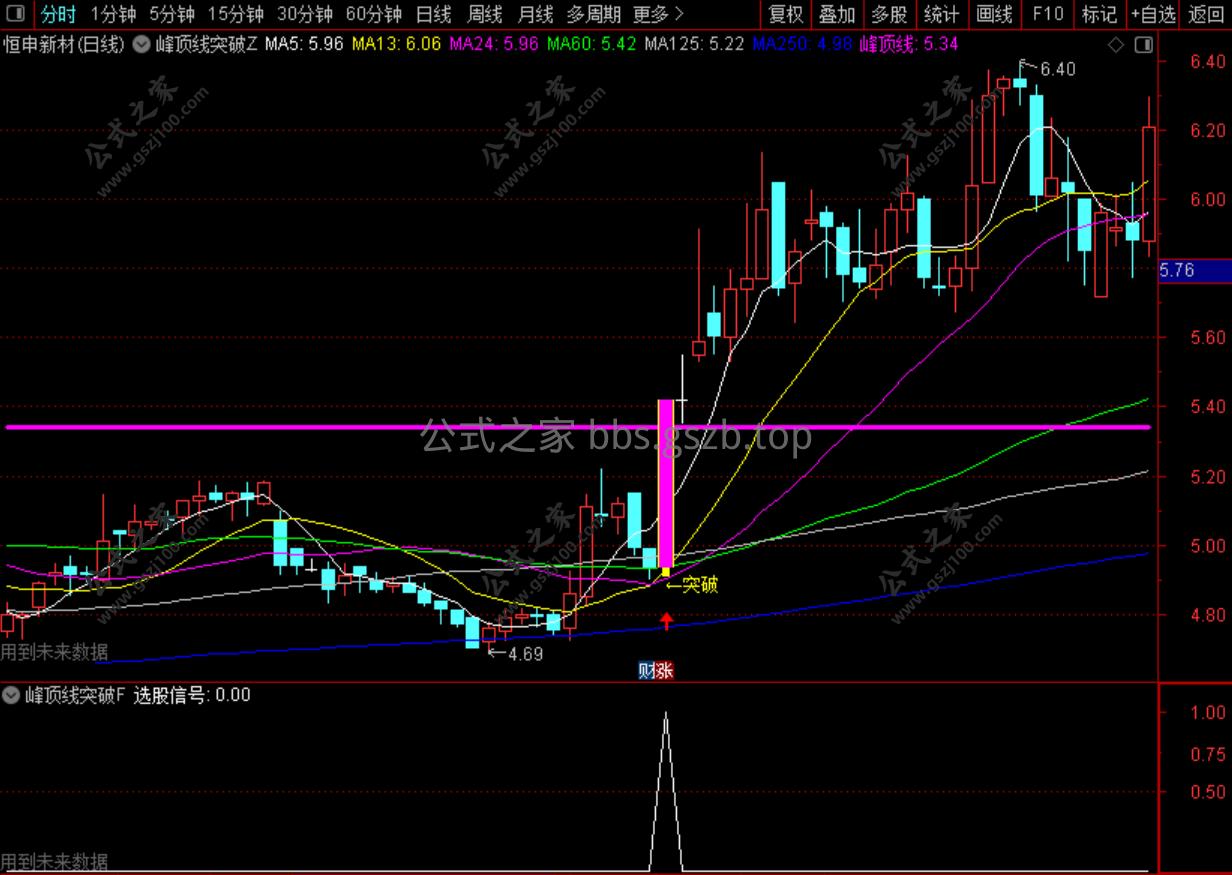Click the 用到未来数据 notice in the main chart
The height and width of the screenshot is (875, 1232).
54,653
